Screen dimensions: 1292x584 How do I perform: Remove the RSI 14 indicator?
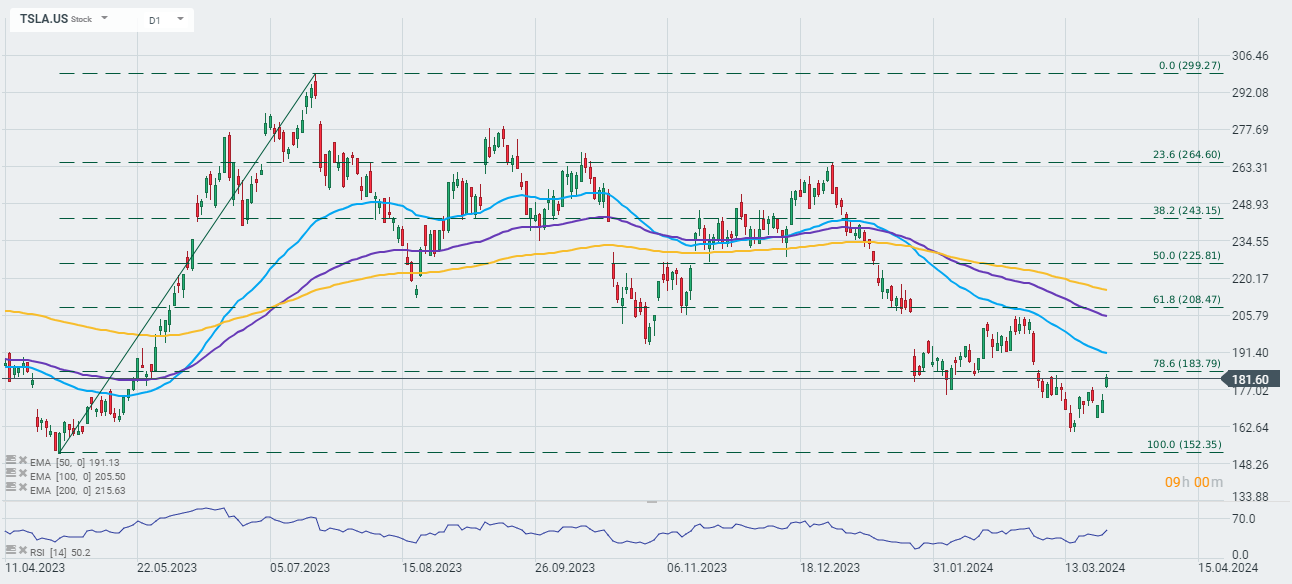click(x=22, y=551)
